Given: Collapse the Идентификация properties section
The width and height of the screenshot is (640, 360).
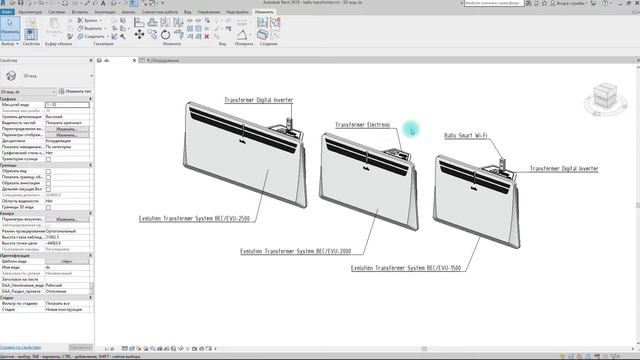Looking at the screenshot, I should (90, 256).
